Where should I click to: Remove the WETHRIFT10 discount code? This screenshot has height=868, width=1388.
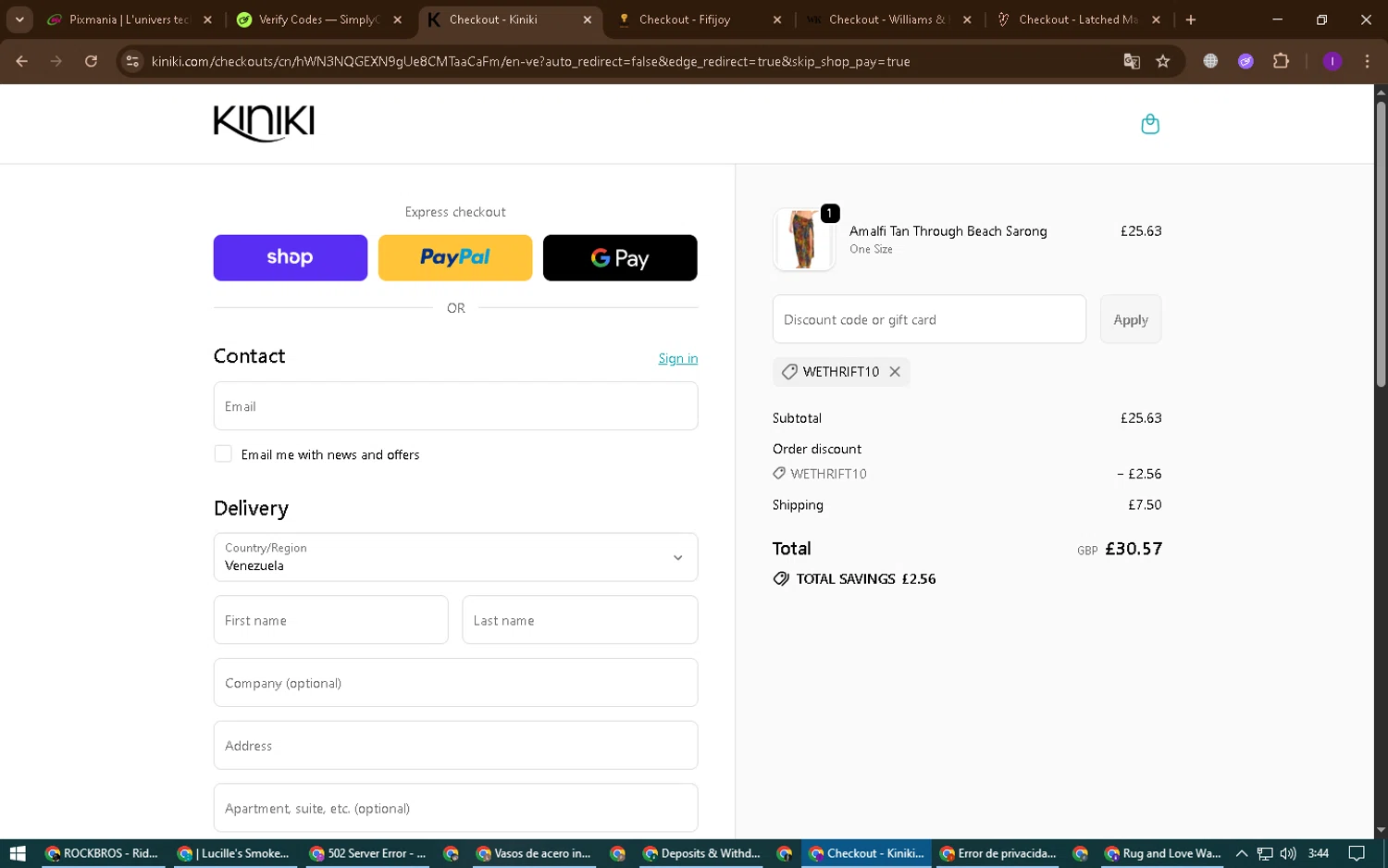(x=895, y=371)
